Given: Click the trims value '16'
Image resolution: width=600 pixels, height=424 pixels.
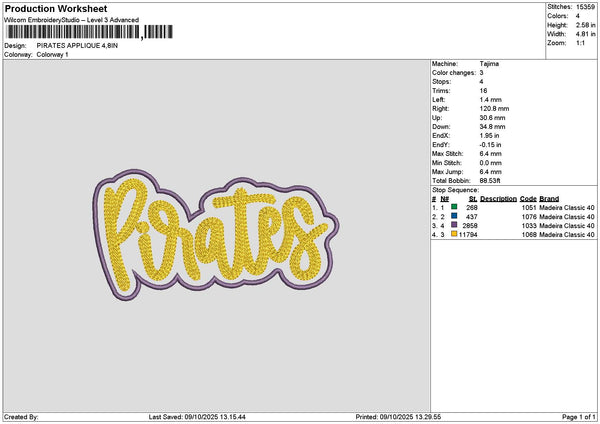Looking at the screenshot, I should point(483,91).
